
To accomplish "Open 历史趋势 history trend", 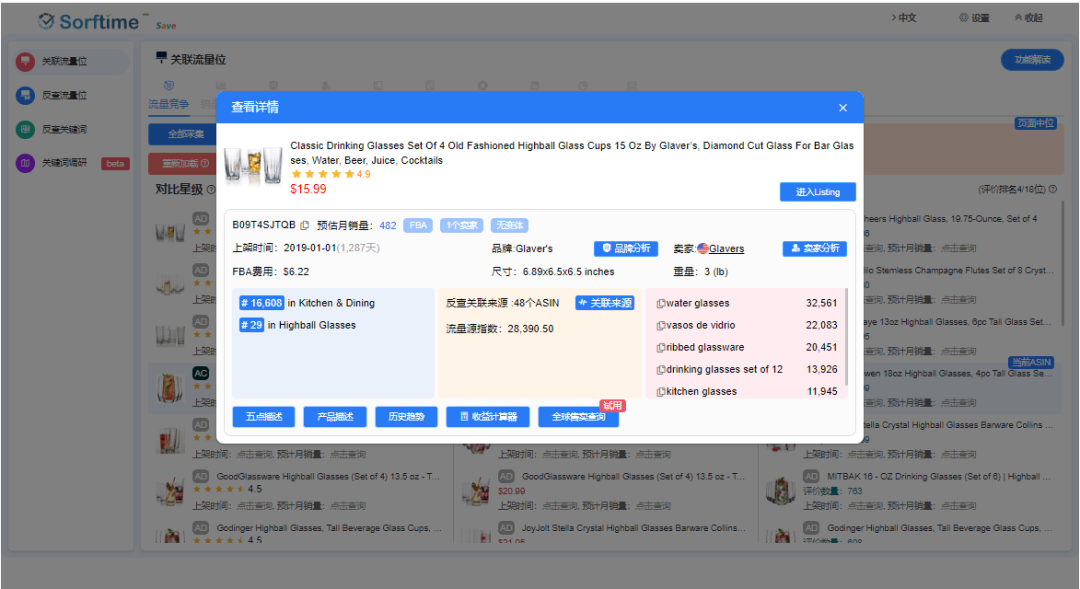I will (x=406, y=417).
